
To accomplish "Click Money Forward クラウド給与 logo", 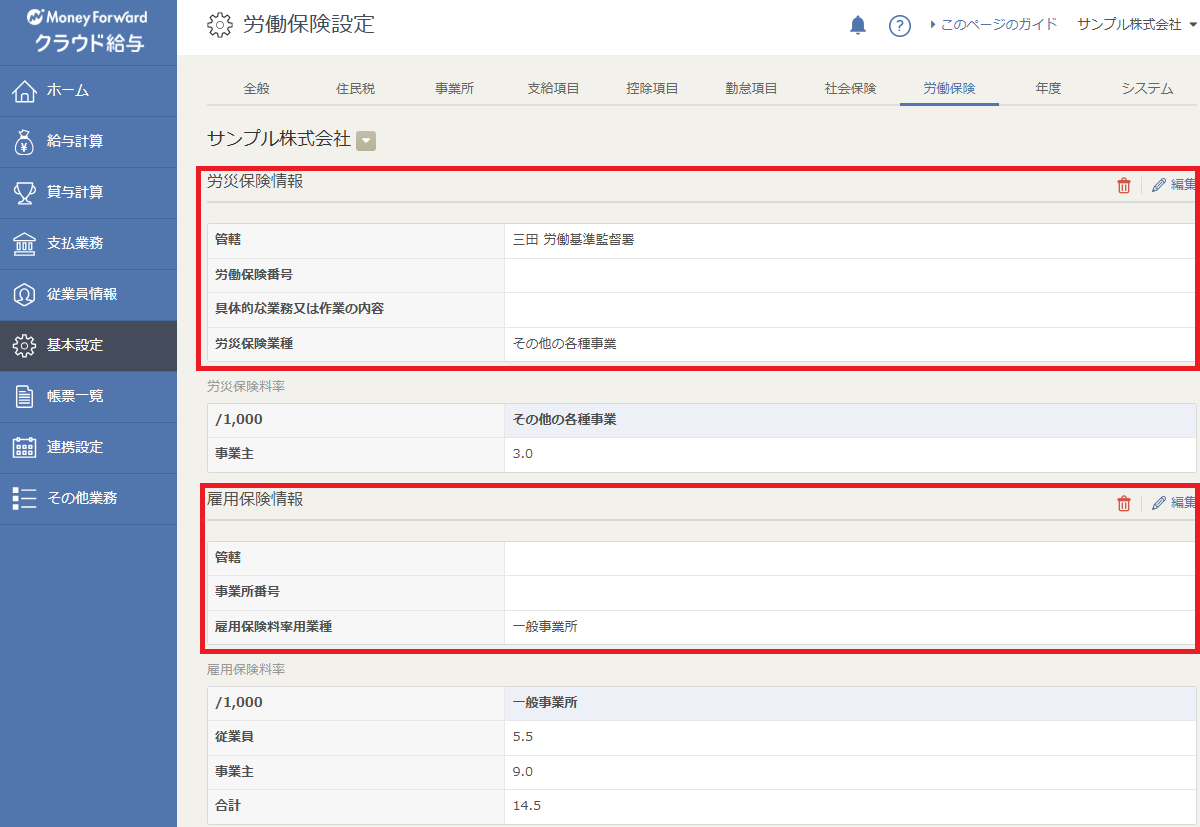I will pyautogui.click(x=88, y=31).
